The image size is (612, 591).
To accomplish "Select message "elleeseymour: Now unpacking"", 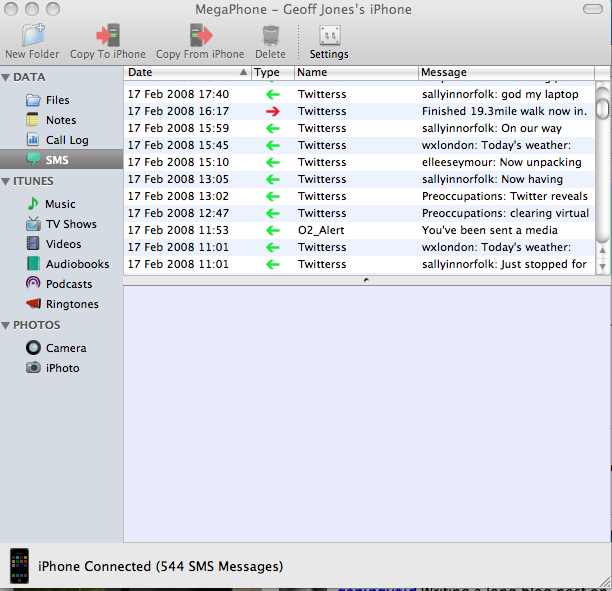I will (502, 162).
